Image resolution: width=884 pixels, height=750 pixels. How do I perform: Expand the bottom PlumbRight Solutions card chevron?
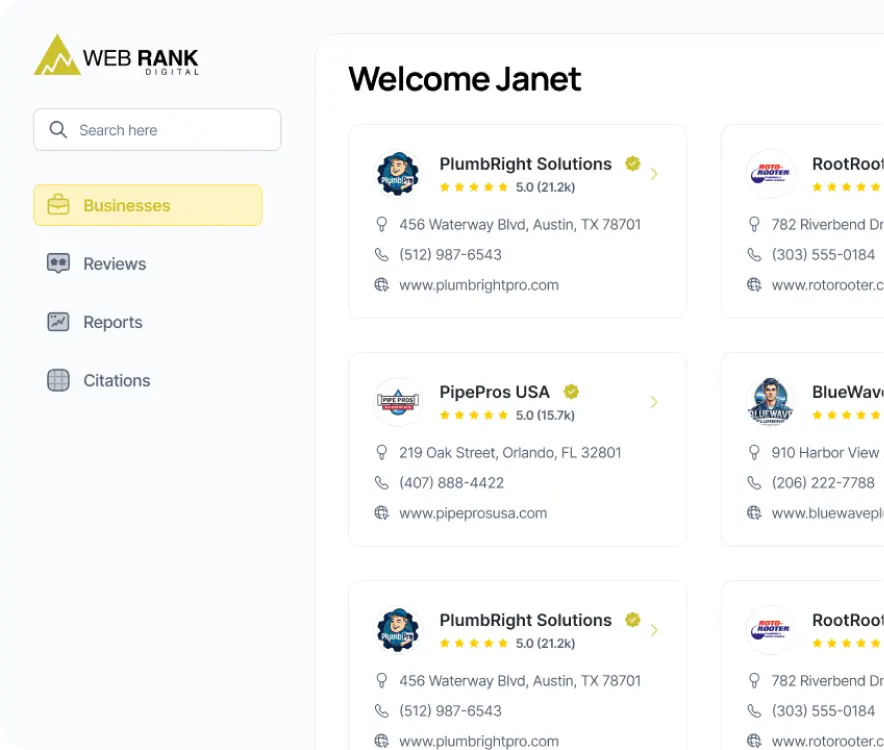pos(654,630)
